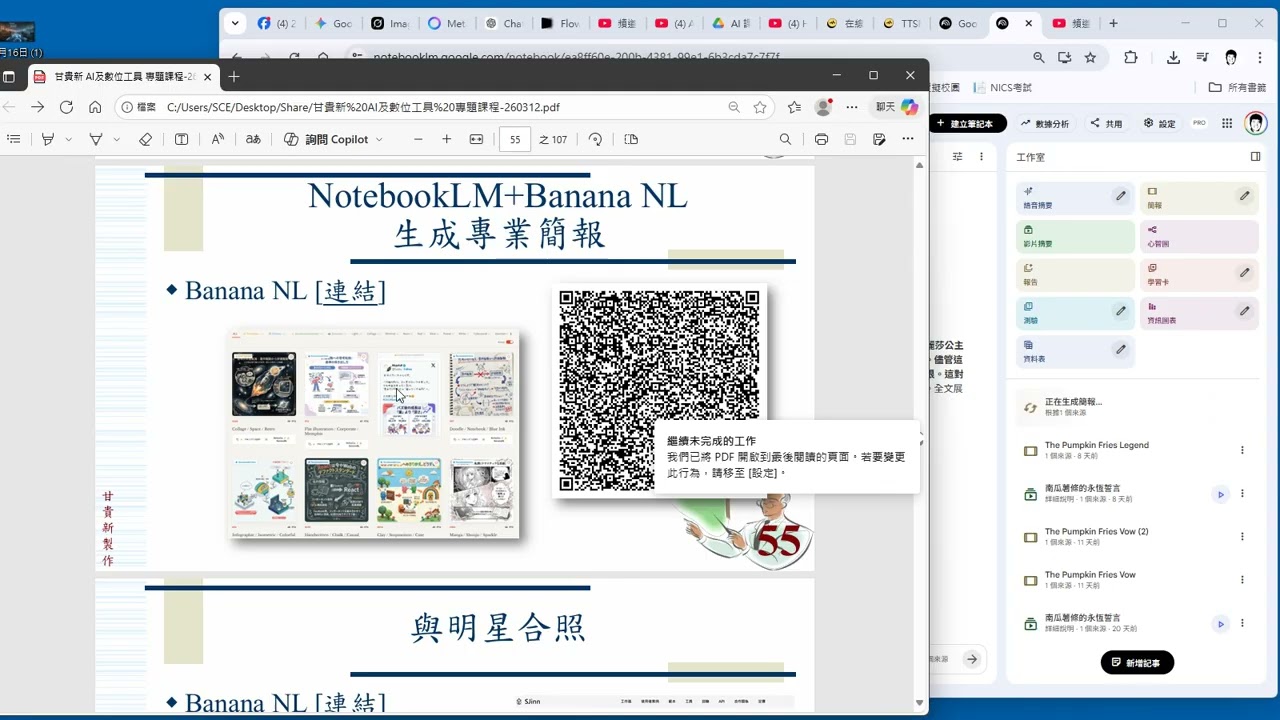Follow the Banana NL [連結] link on slide 55
This screenshot has height=720, width=1280.
350,291
